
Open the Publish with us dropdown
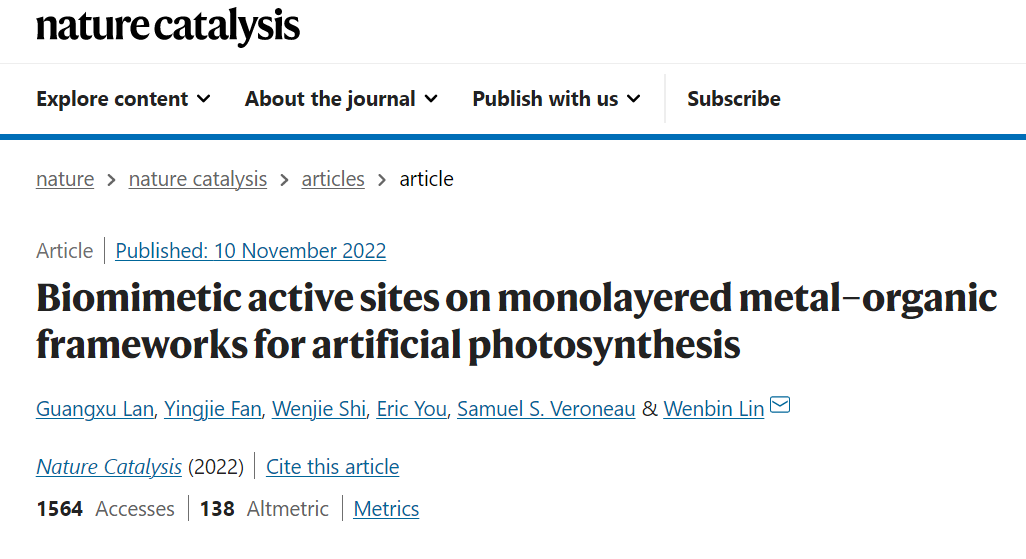(556, 99)
